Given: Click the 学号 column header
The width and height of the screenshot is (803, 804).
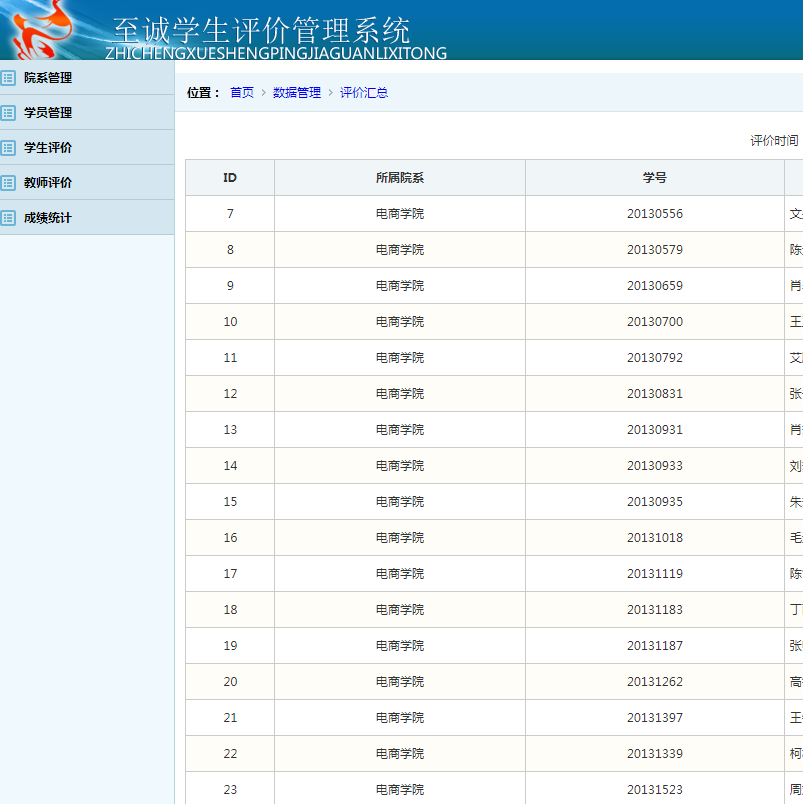Looking at the screenshot, I should (655, 178).
